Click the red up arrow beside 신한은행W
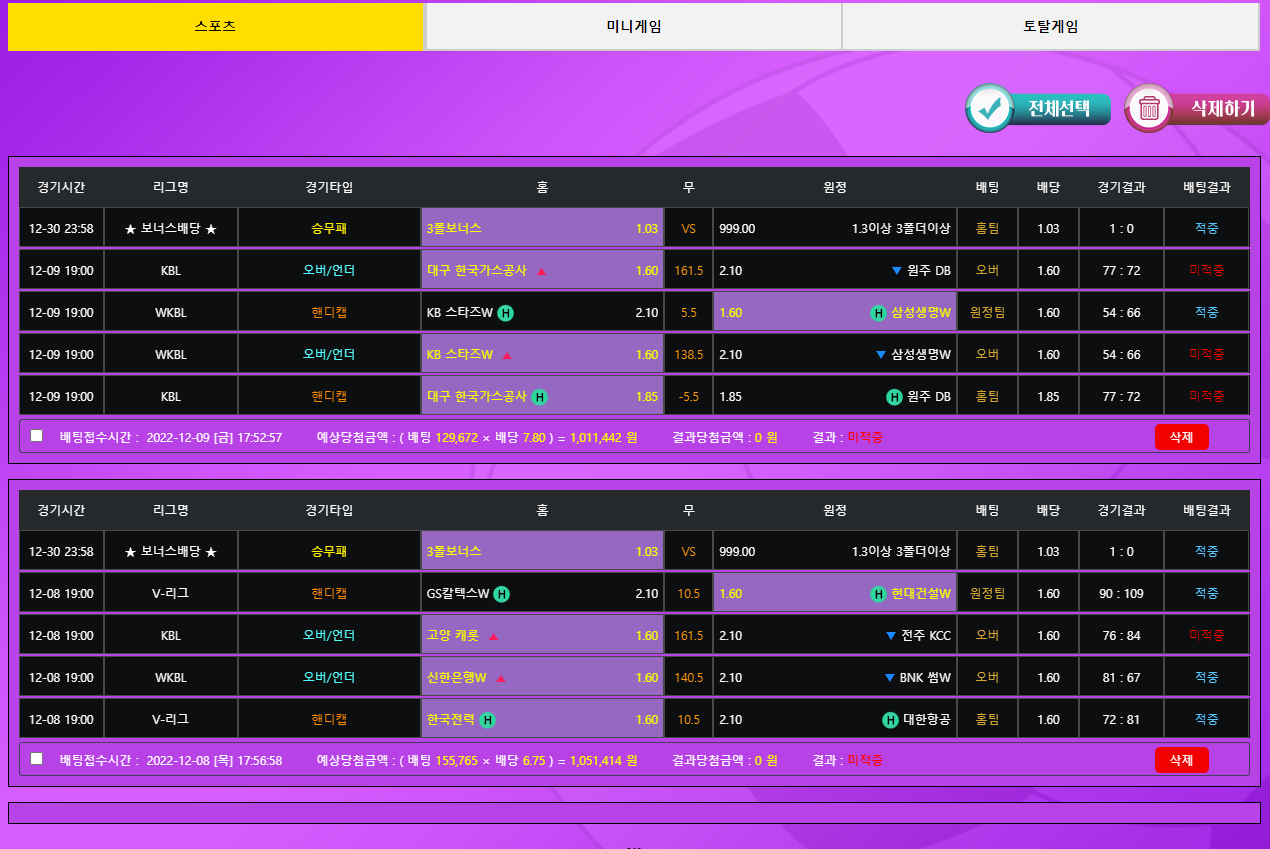The image size is (1270, 849). click(x=501, y=678)
